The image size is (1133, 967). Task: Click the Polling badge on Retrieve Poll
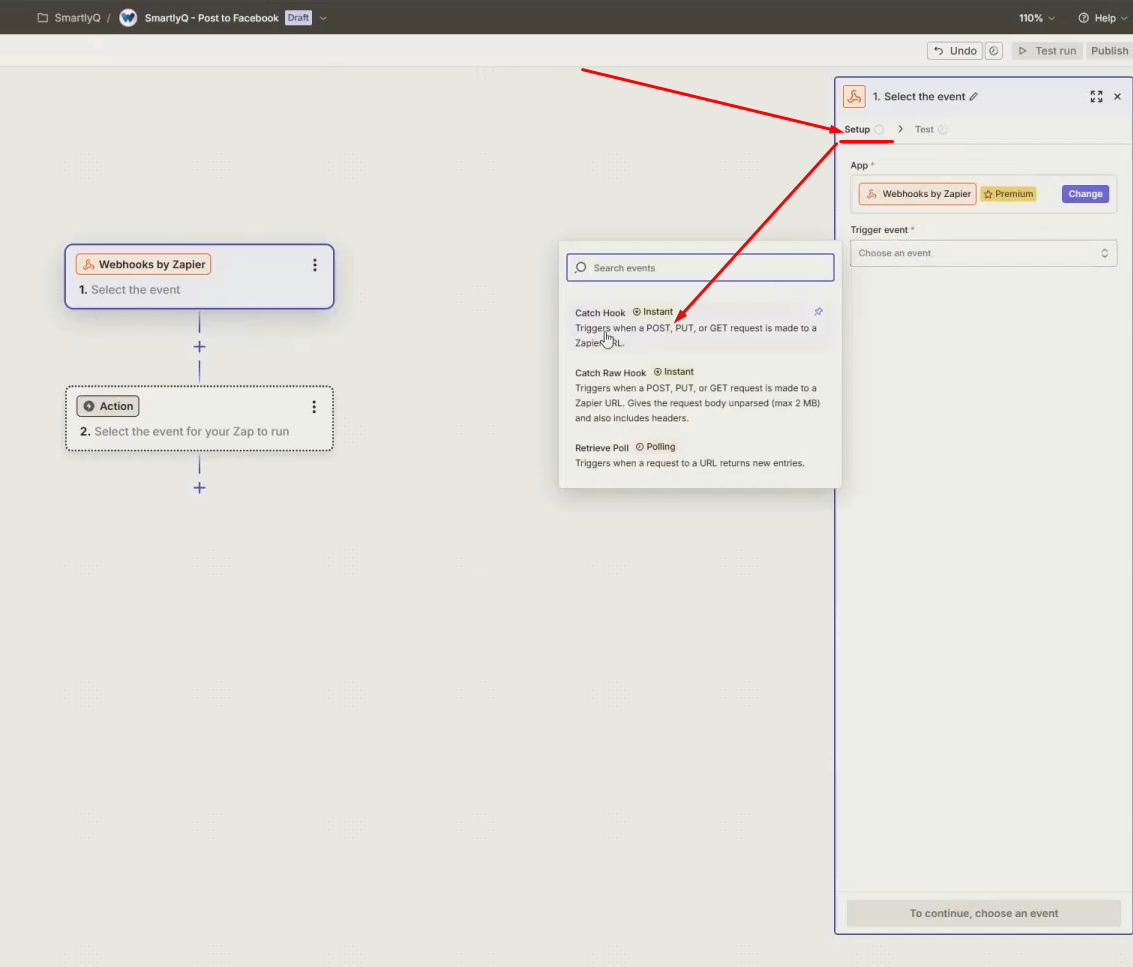point(655,447)
